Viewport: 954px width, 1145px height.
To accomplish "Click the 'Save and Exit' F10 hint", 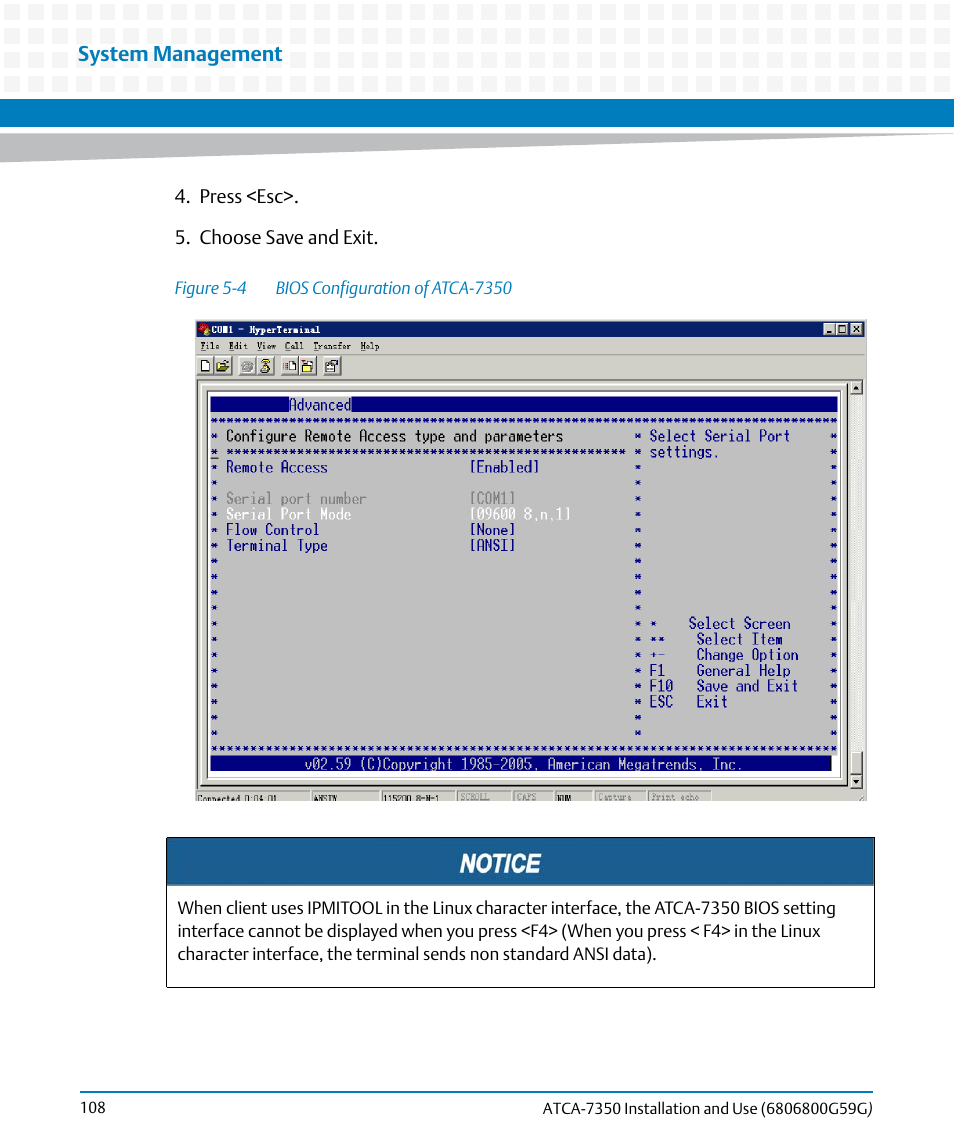I will 747,686.
